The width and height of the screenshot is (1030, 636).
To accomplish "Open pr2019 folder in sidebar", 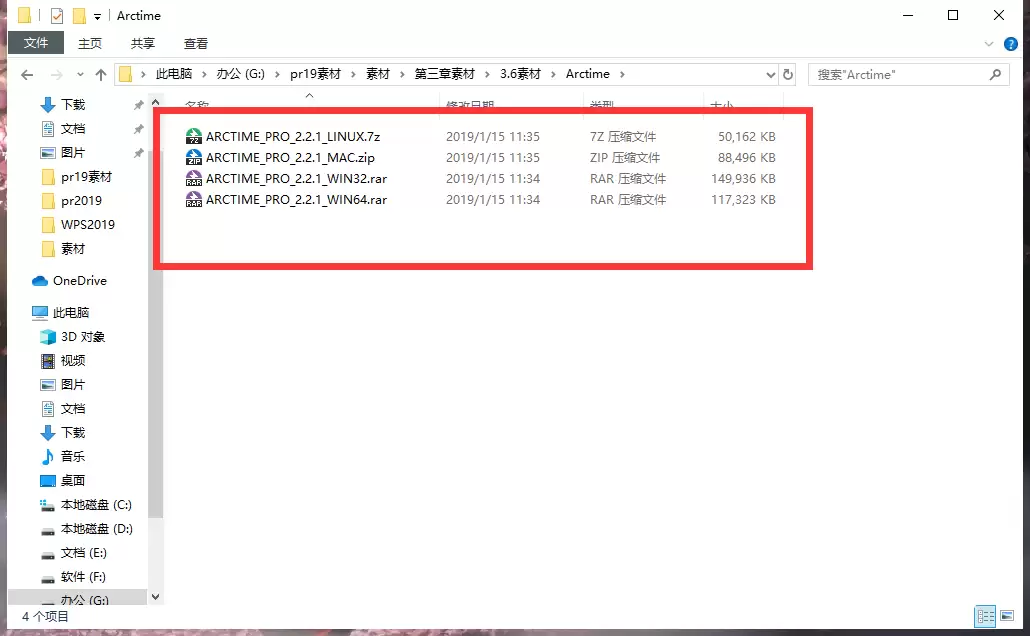I will (x=81, y=201).
